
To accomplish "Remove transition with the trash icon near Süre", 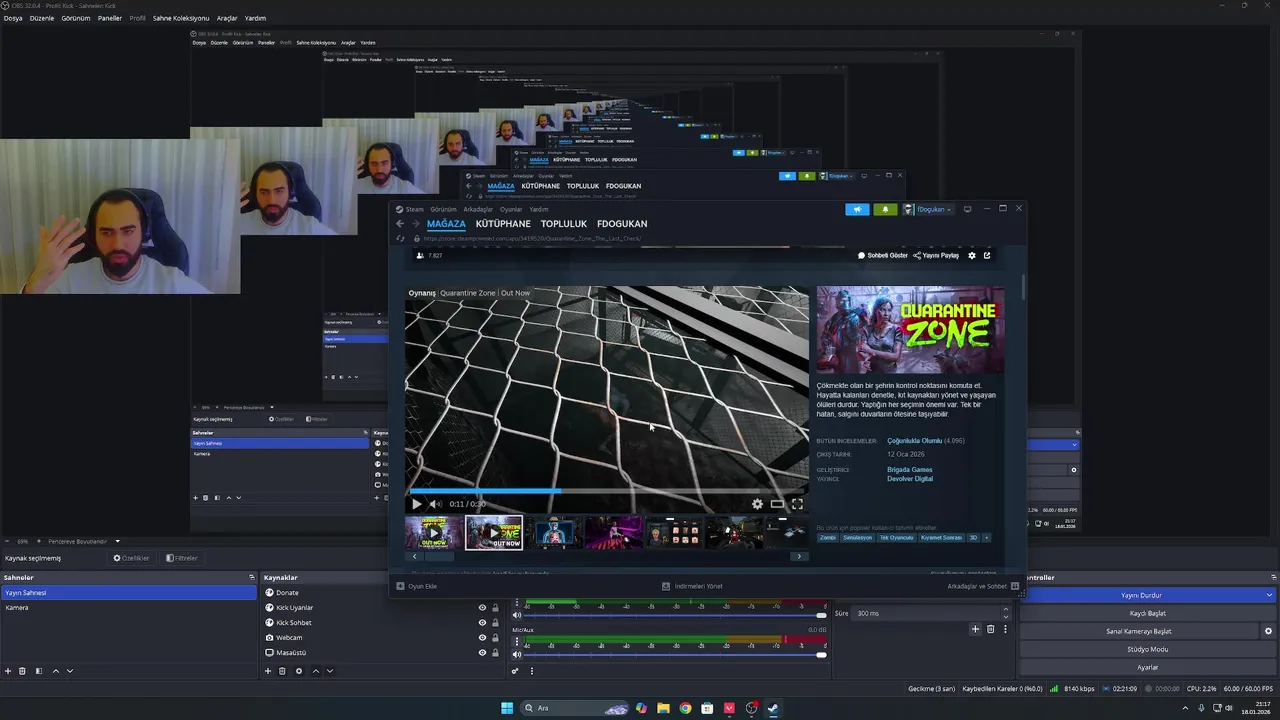I will 991,629.
